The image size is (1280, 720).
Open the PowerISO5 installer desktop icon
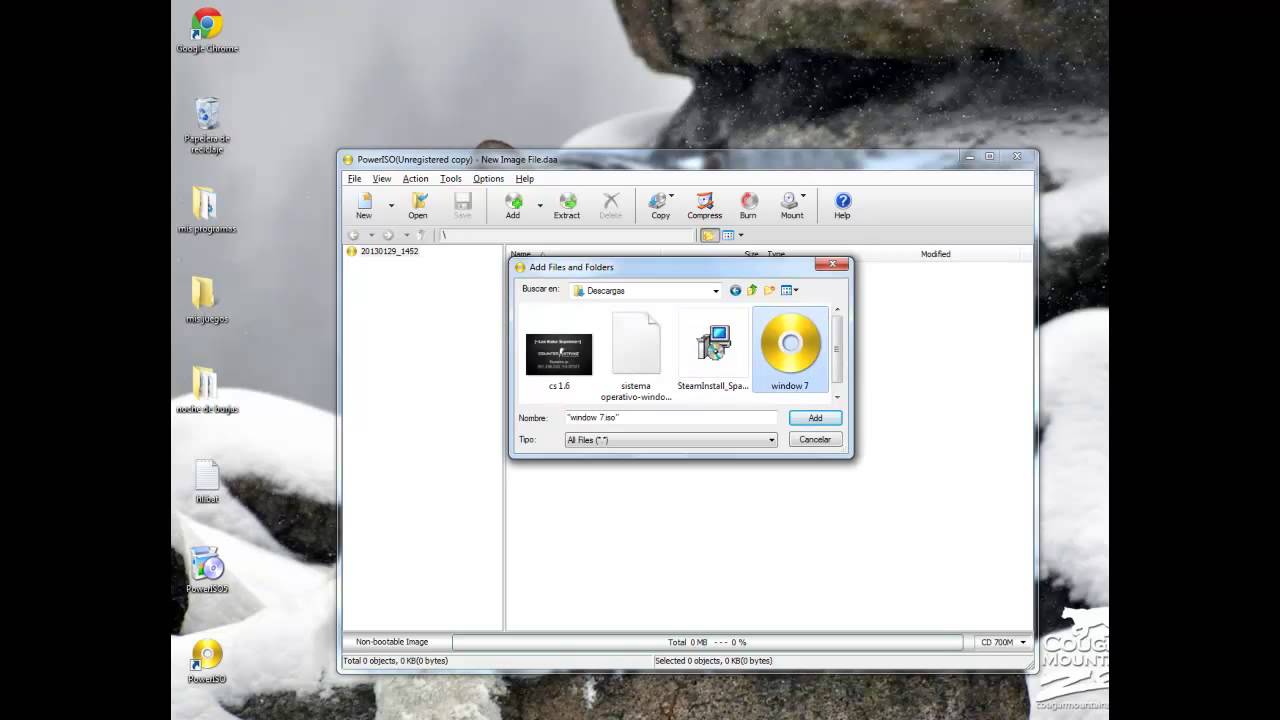[x=207, y=570]
